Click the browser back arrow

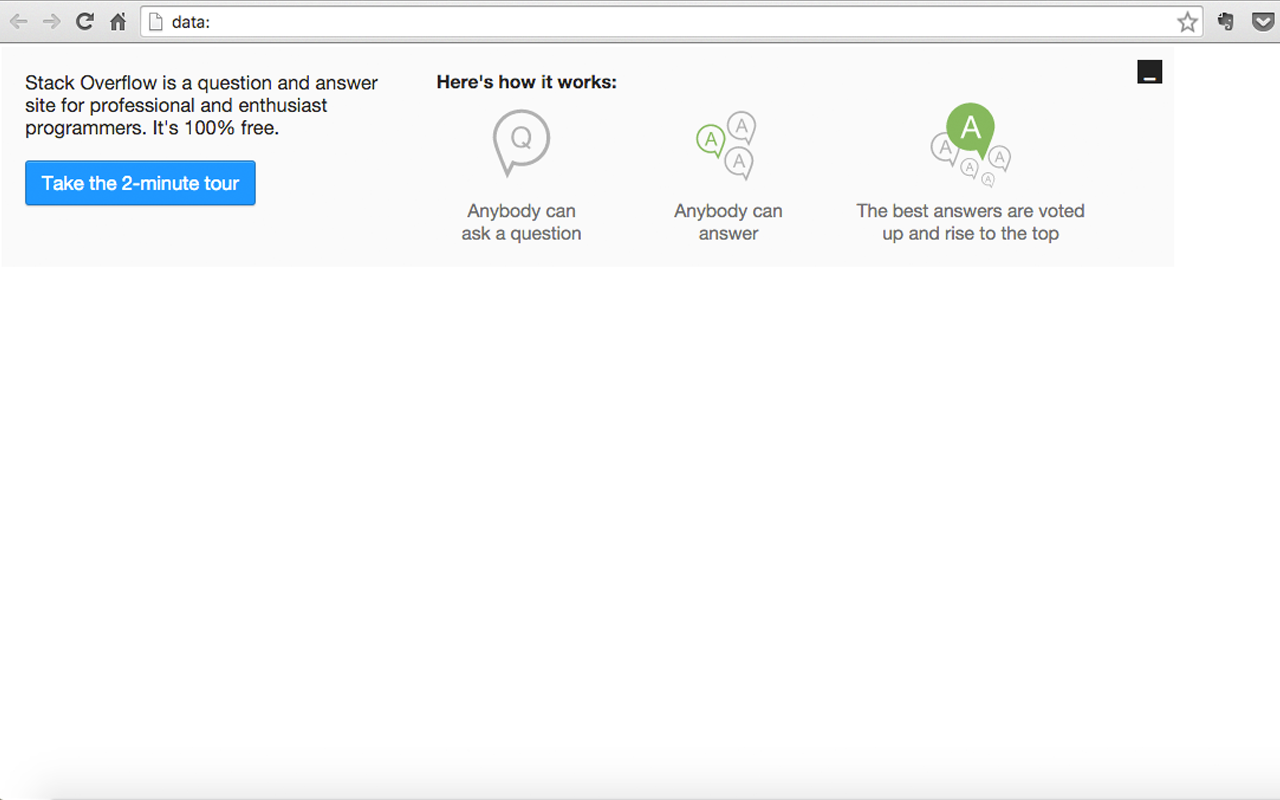point(18,21)
